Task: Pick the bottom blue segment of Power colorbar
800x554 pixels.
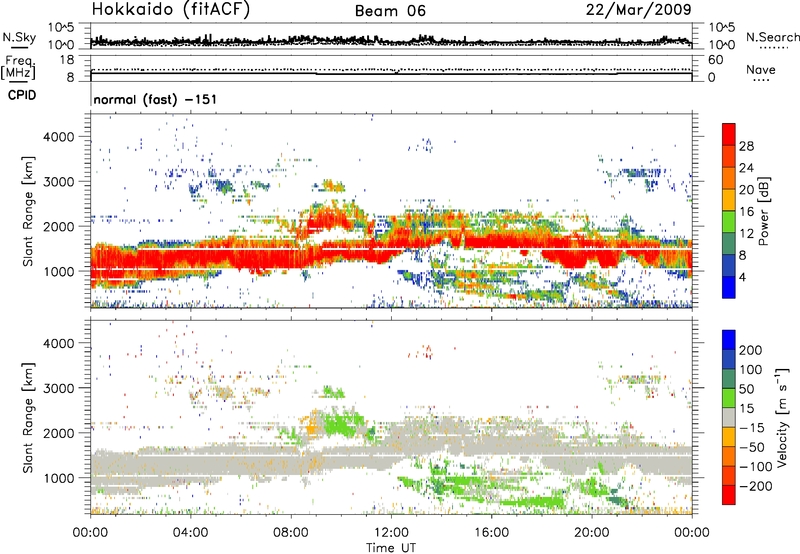Action: [x=729, y=287]
